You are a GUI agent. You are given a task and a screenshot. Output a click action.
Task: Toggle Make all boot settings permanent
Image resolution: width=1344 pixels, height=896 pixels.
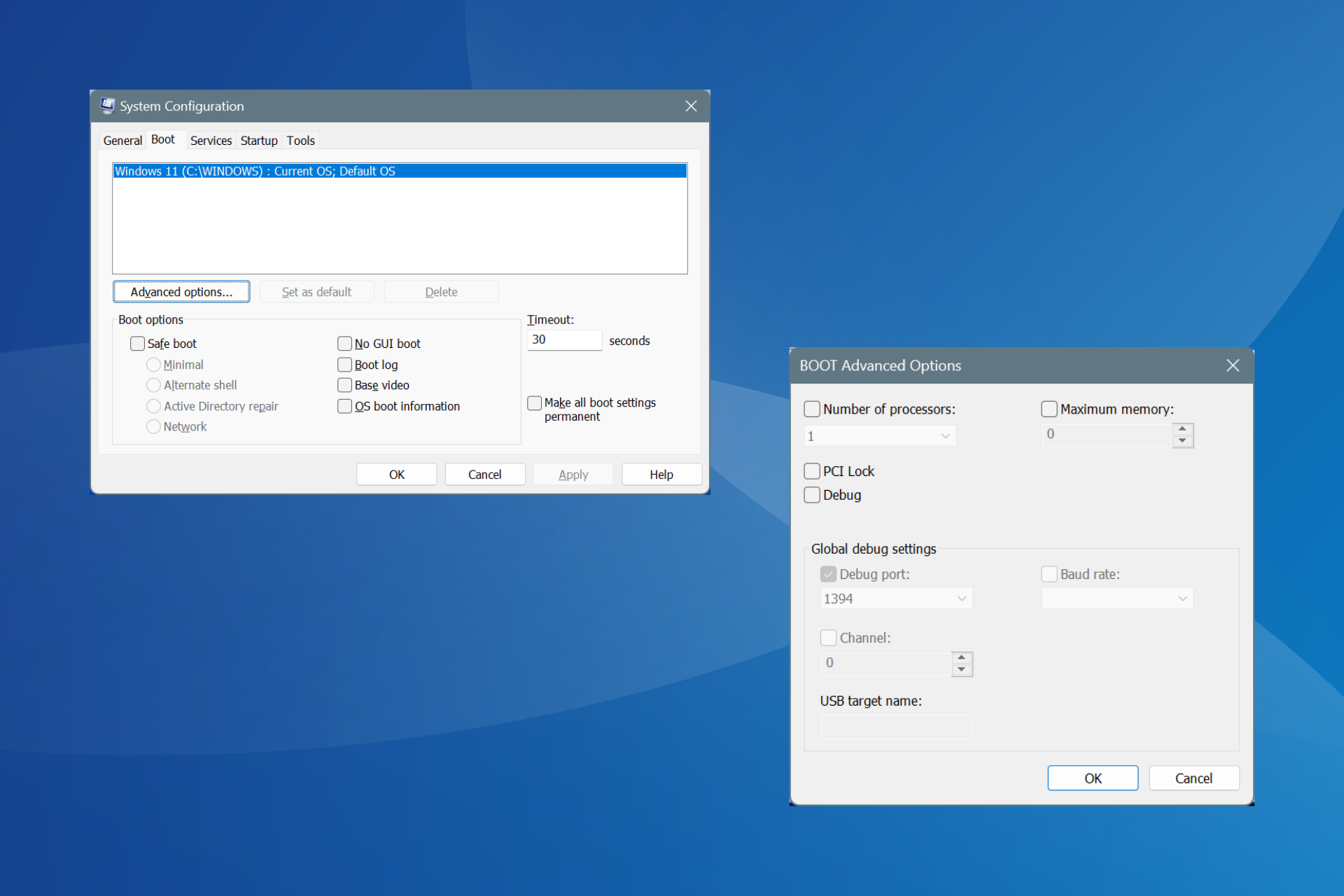point(534,402)
